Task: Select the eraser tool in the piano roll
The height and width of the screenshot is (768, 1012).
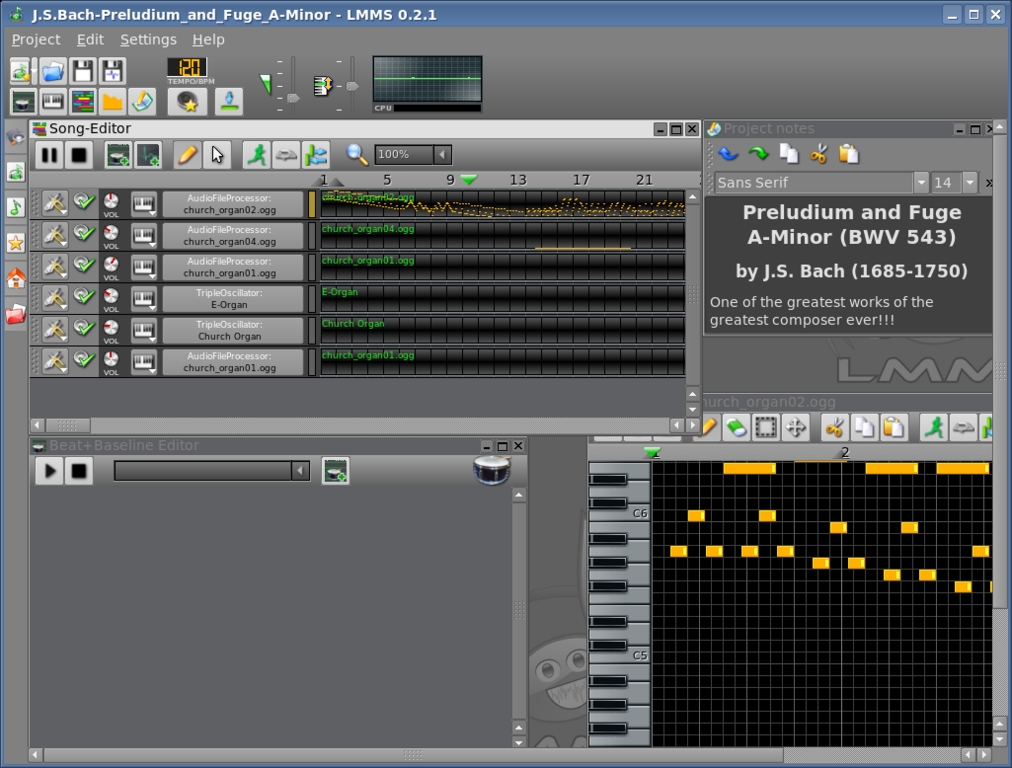Action: point(735,428)
